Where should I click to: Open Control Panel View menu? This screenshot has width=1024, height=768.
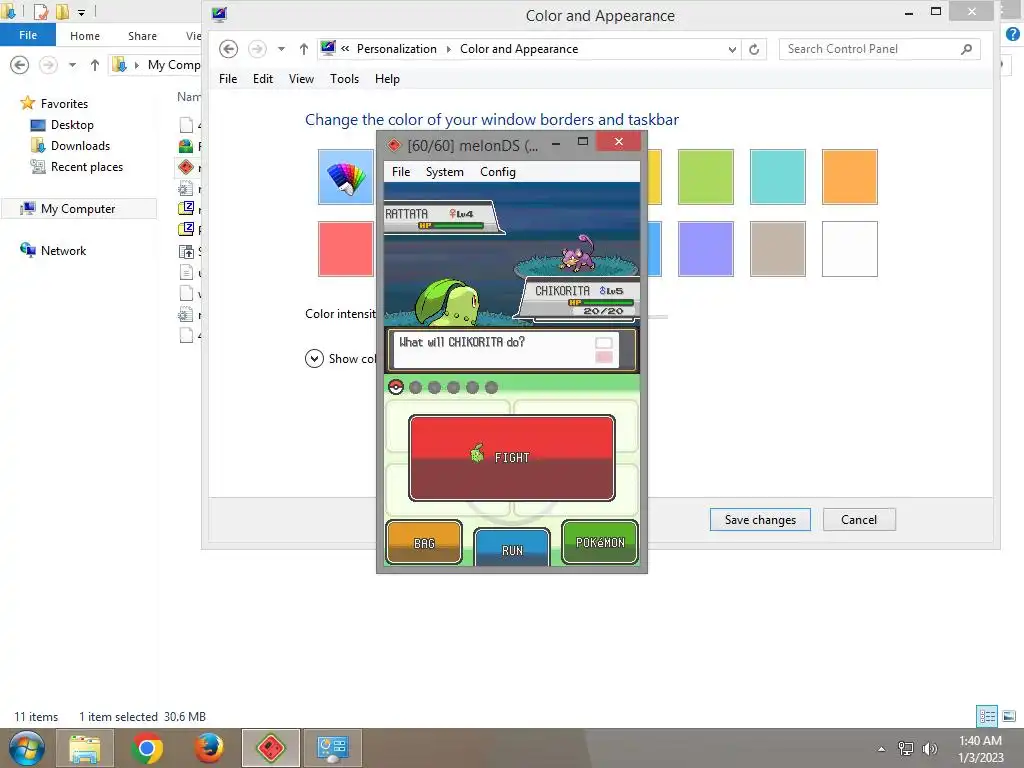(301, 79)
